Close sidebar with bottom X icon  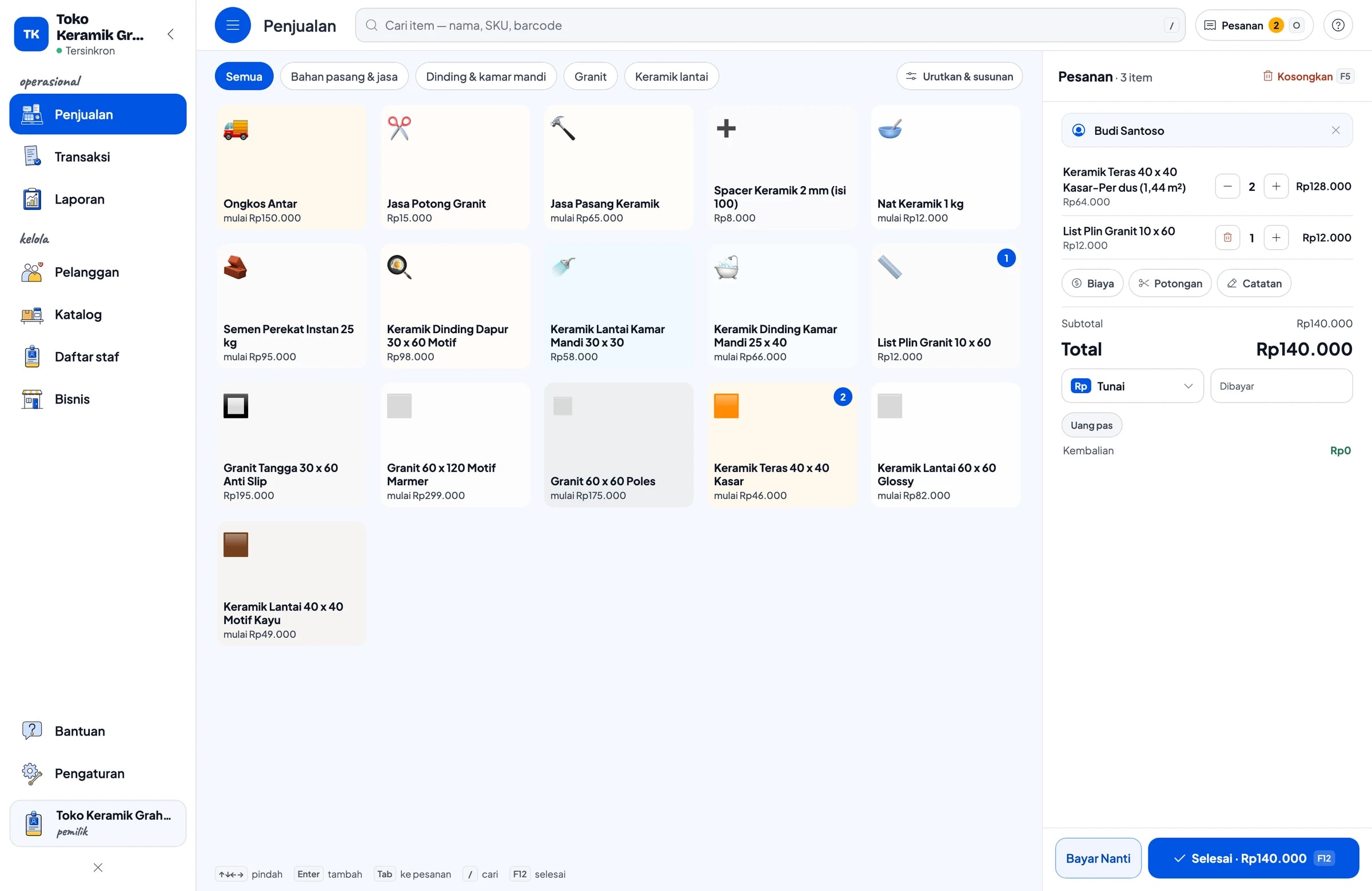pos(98,868)
